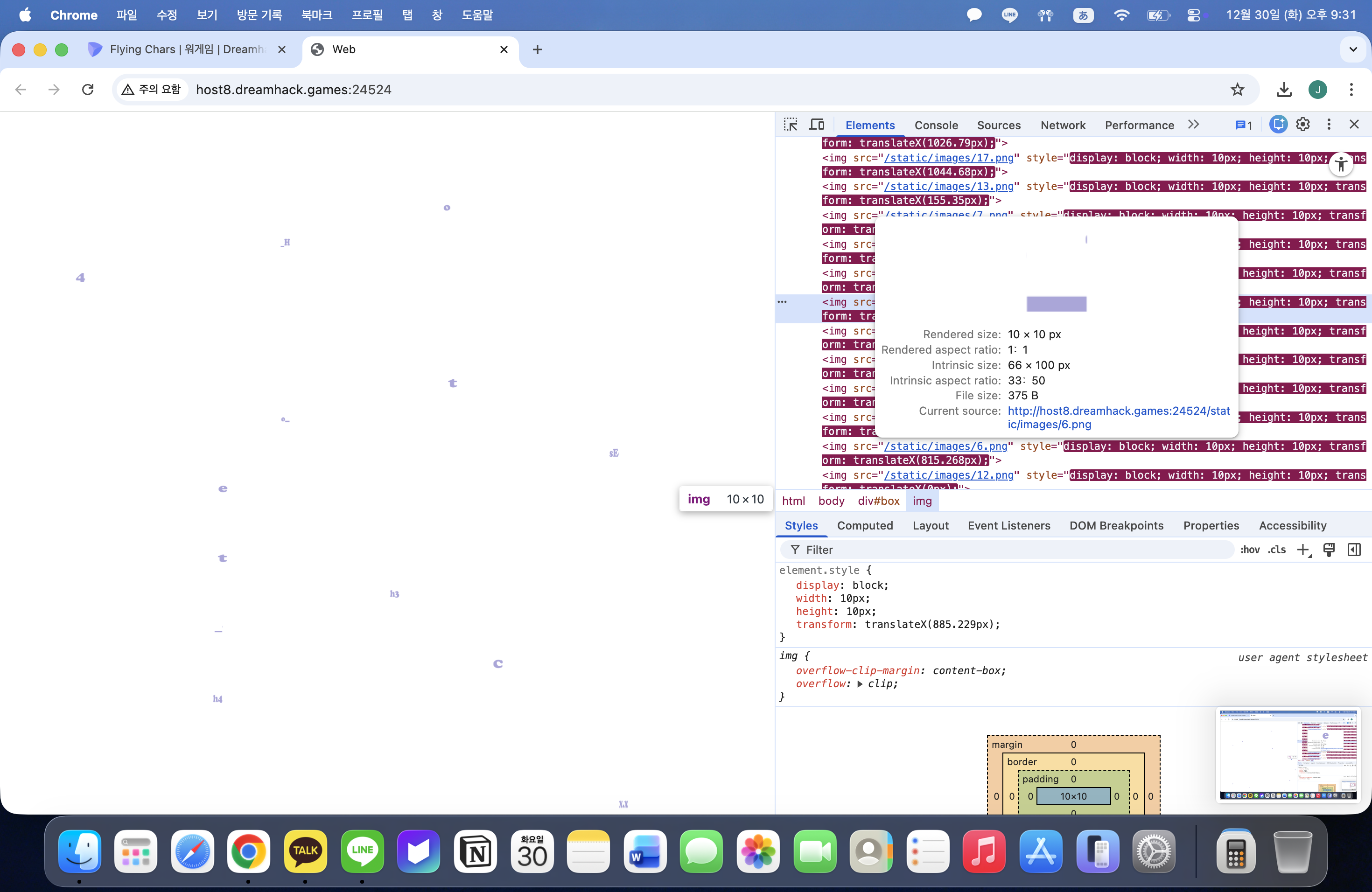Open the /static/images/17.png link
The width and height of the screenshot is (1372, 892).
(948, 158)
